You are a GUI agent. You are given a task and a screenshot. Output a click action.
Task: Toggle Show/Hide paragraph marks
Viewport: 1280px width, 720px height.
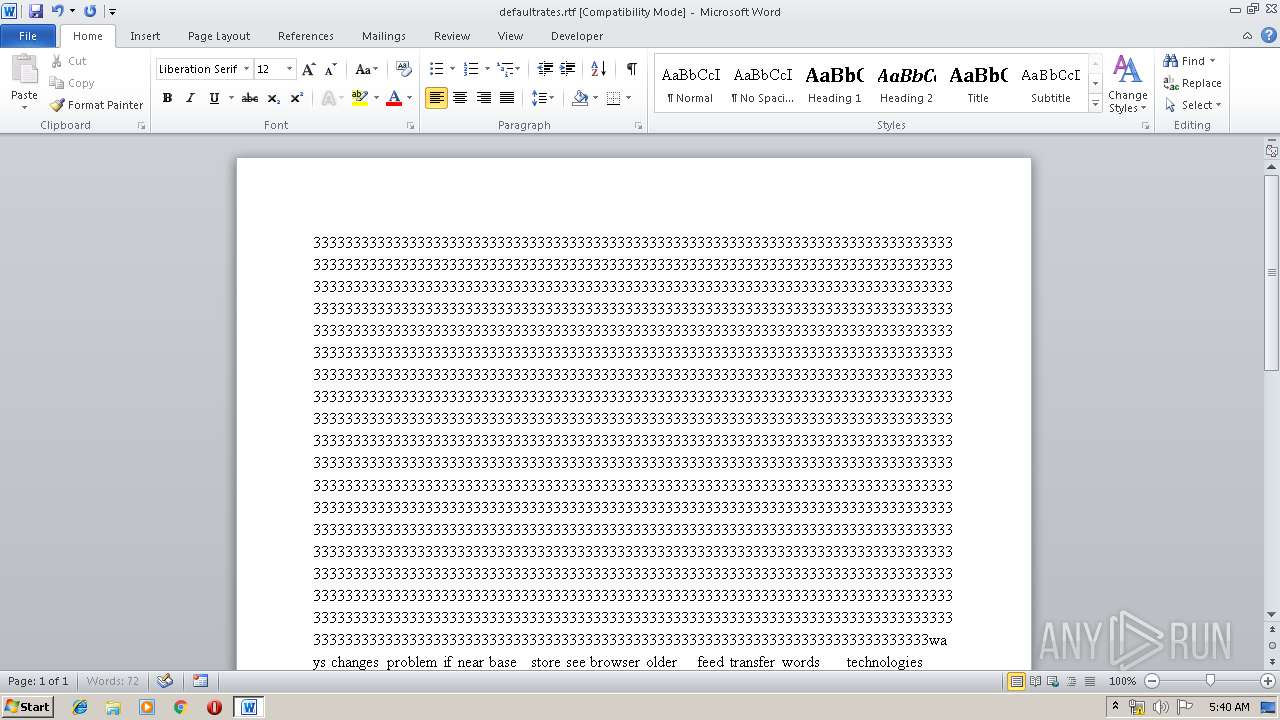click(631, 69)
